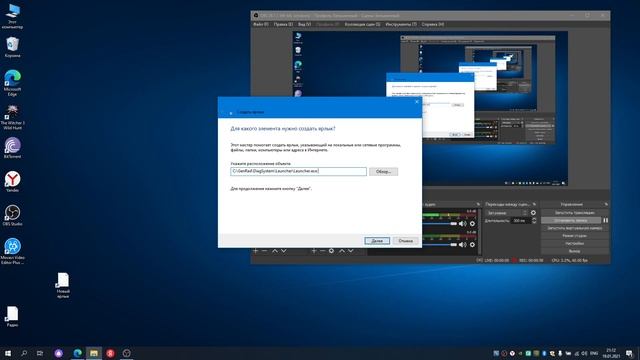Viewport: 640px width, 360px height.
Task: Open the Справка menu in OBS
Action: tap(433, 24)
